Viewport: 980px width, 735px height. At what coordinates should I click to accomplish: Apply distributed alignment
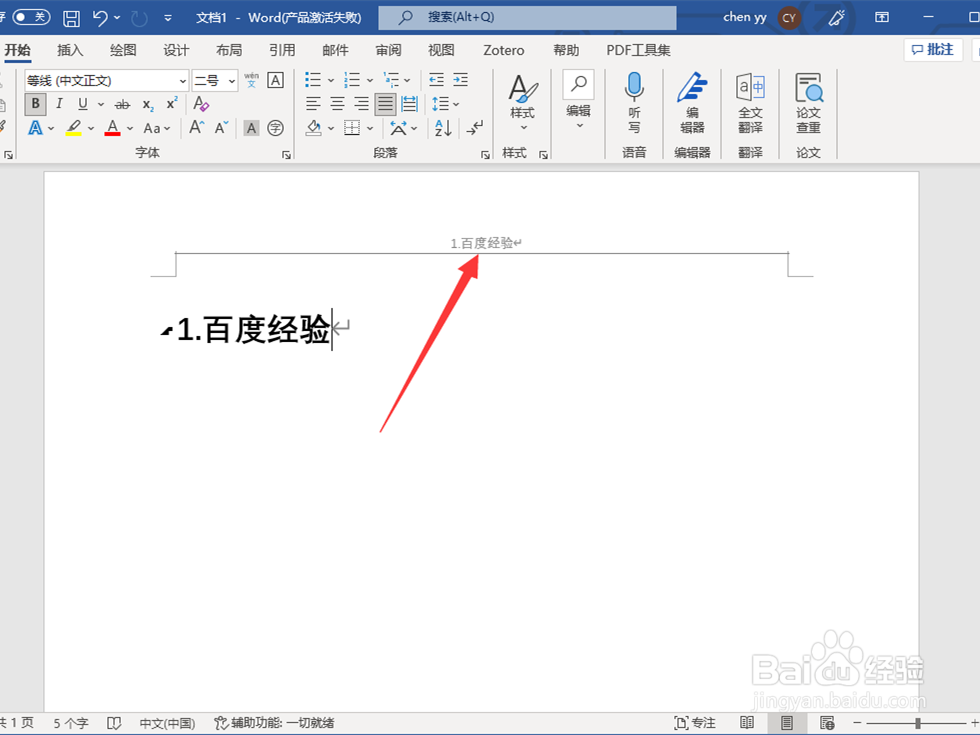coord(409,104)
